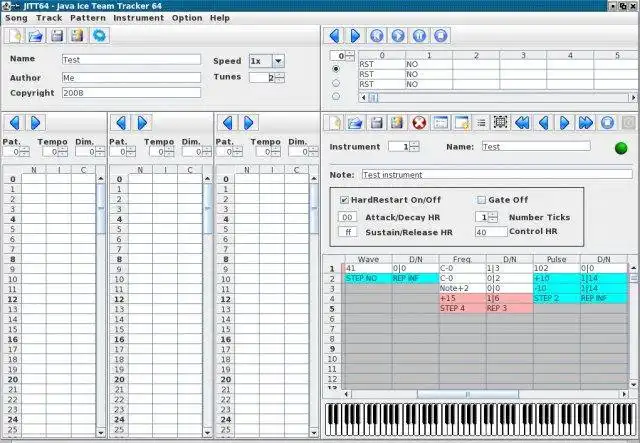640x443 pixels.
Task: Click the round stop icon in the instrument toolbar
Action: pos(607,122)
